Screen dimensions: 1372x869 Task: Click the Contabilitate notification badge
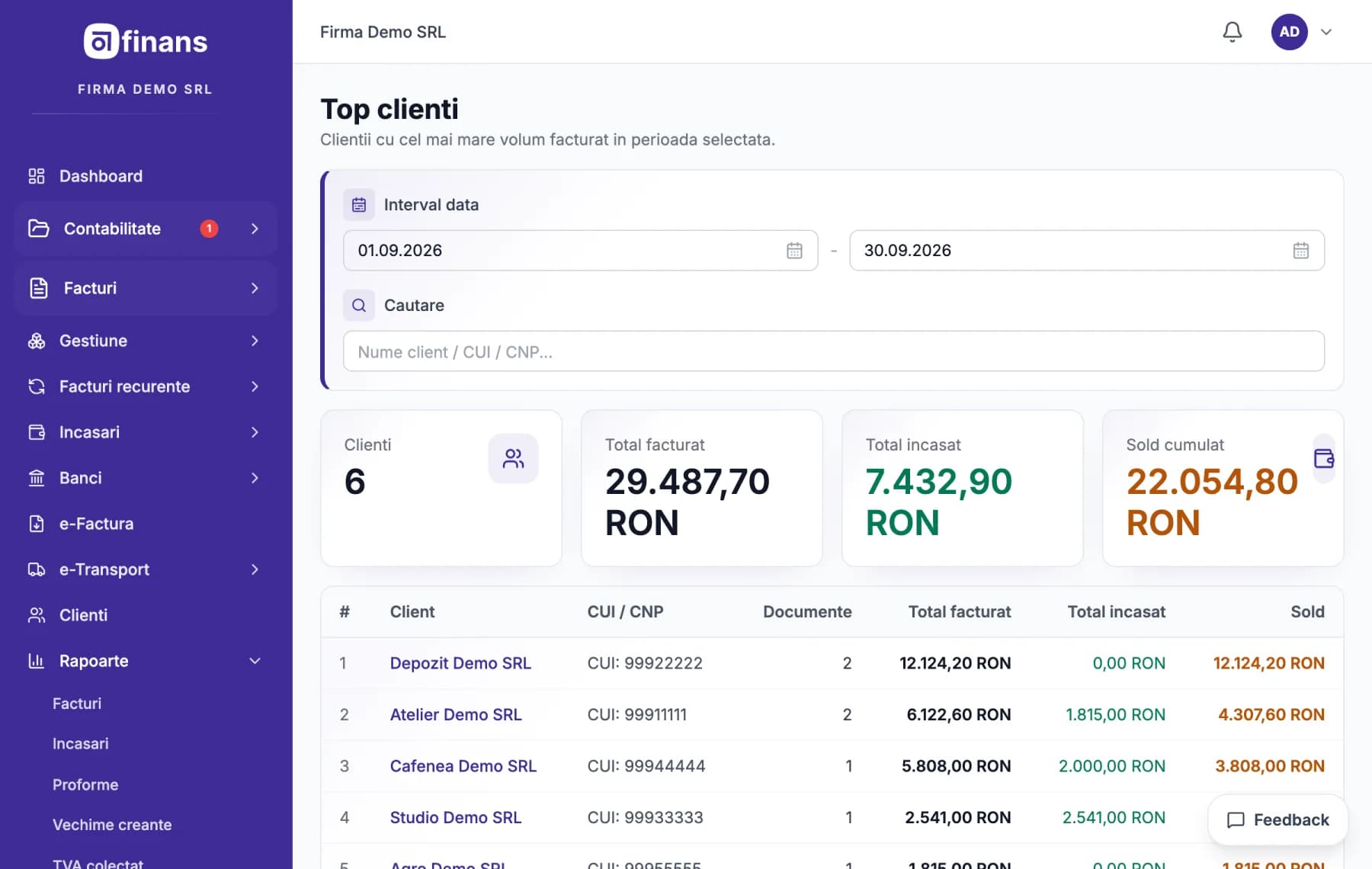pos(209,229)
